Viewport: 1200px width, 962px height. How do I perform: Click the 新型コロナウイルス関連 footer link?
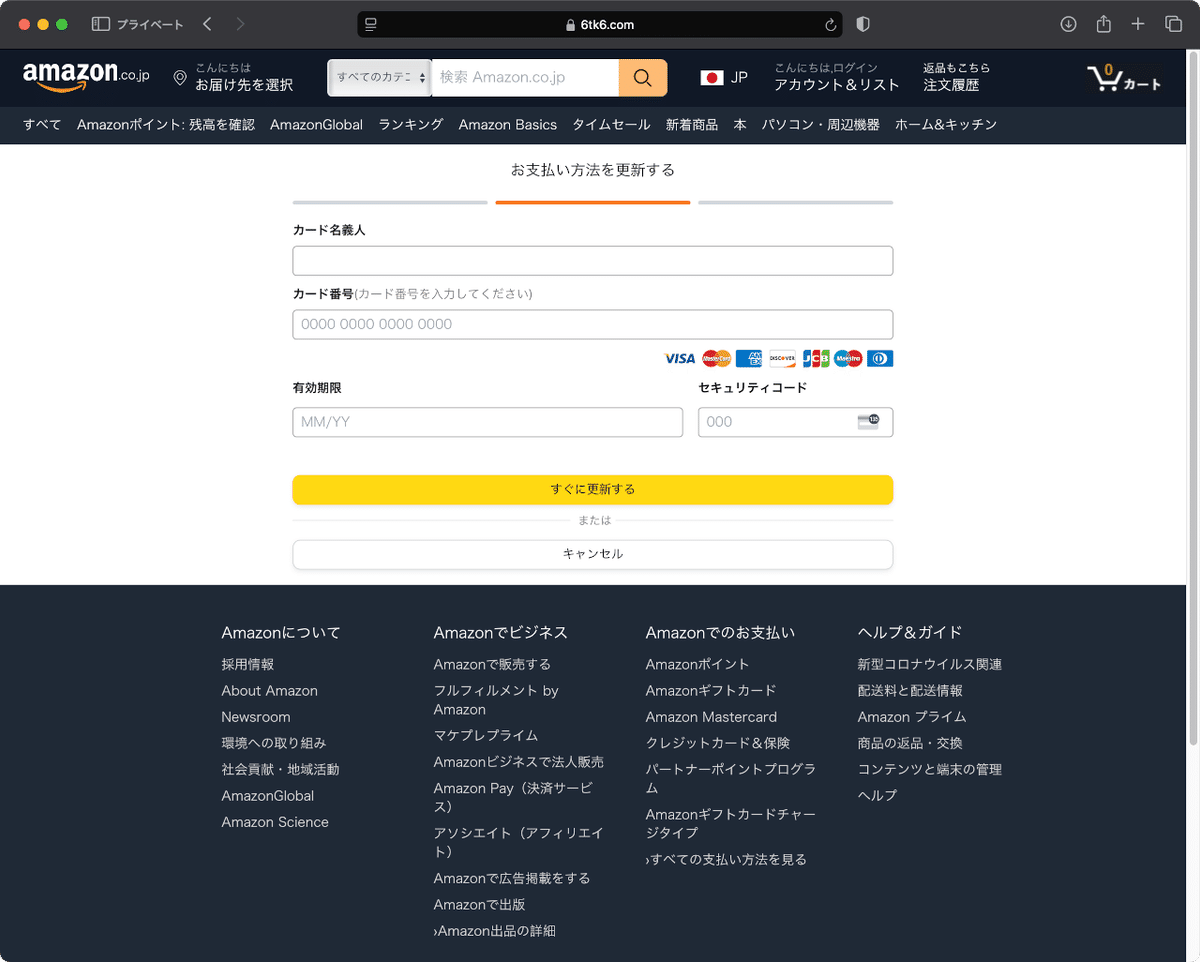930,664
